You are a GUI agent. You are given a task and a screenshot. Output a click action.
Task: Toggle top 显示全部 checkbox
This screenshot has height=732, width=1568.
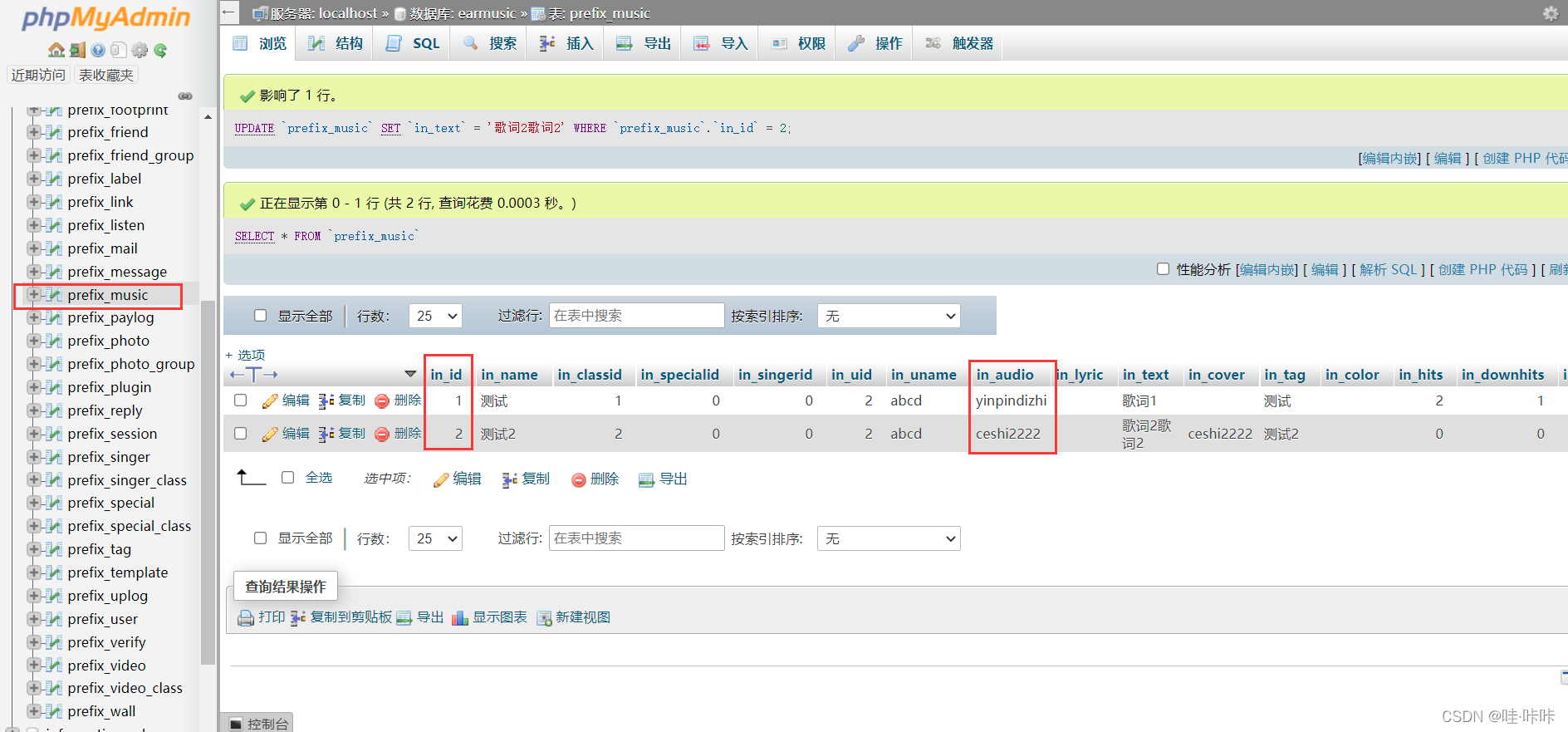click(x=261, y=315)
